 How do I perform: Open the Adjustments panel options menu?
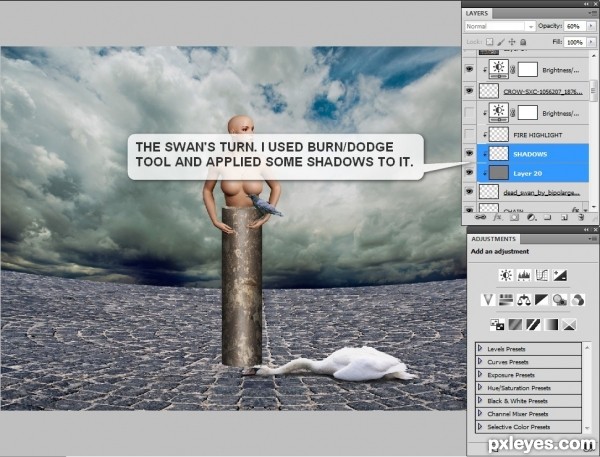592,239
